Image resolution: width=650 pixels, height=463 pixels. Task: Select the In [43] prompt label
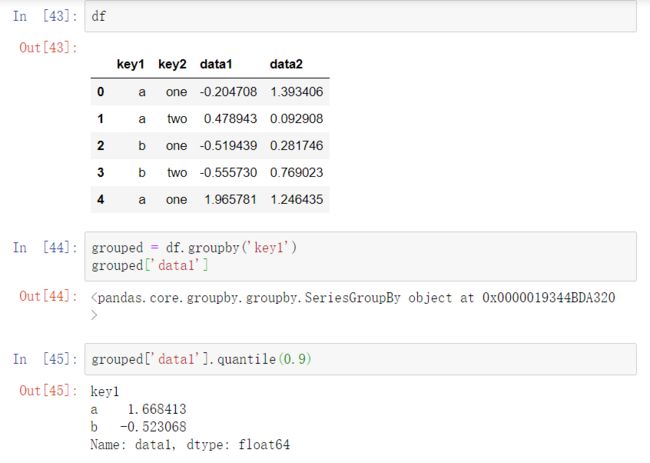coord(45,16)
